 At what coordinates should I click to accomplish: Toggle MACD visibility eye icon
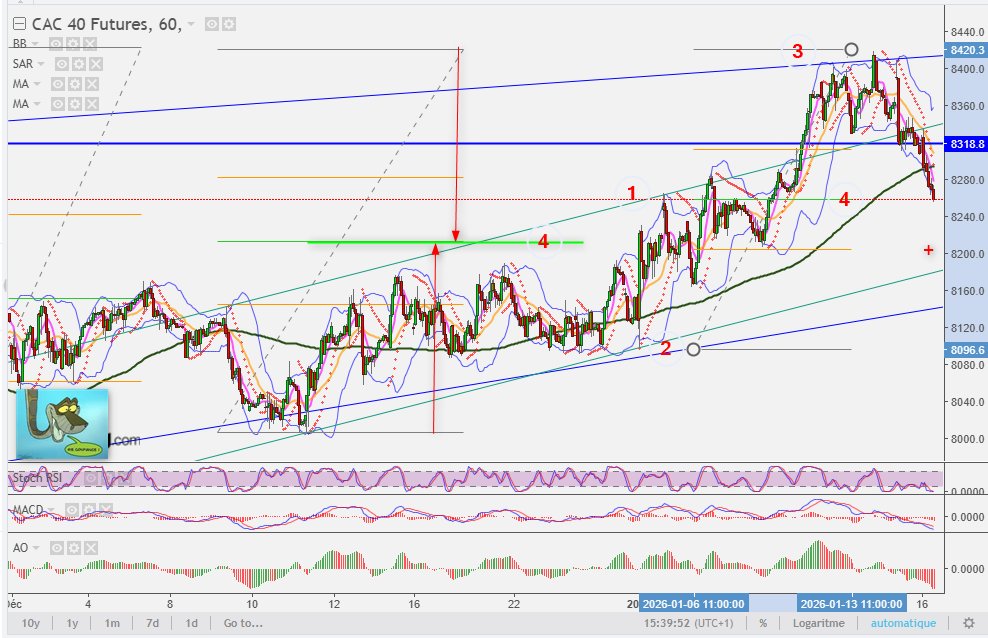[x=72, y=510]
